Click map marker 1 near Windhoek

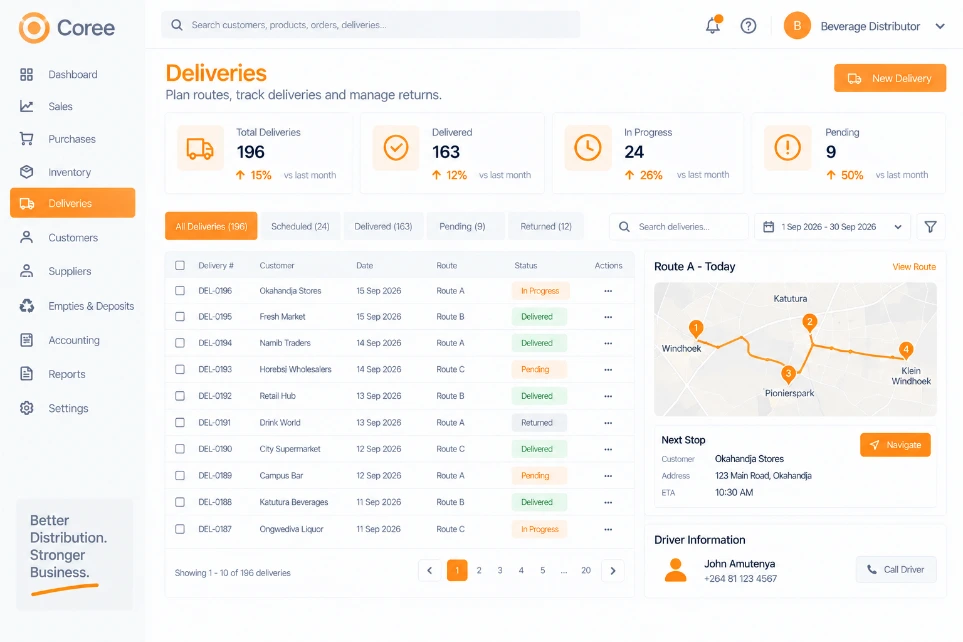(x=696, y=329)
